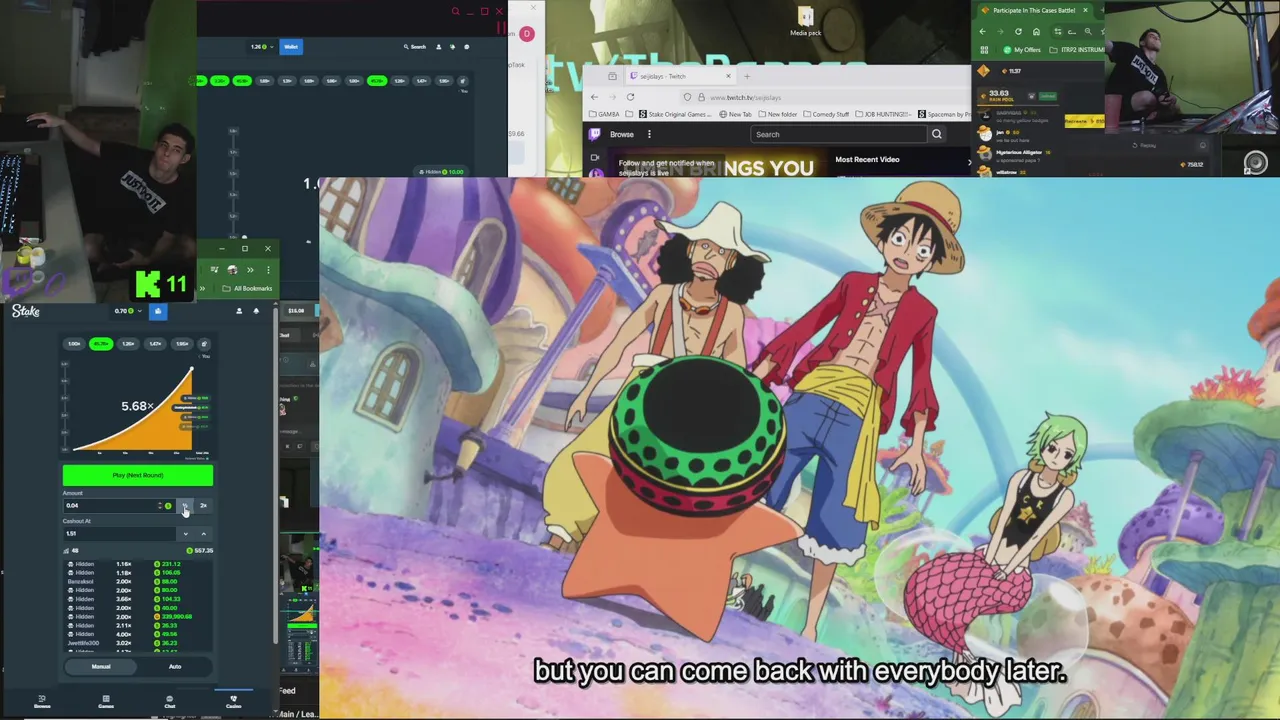The width and height of the screenshot is (1280, 720).
Task: Open the profile icon in left Stake panel
Action: click(238, 311)
